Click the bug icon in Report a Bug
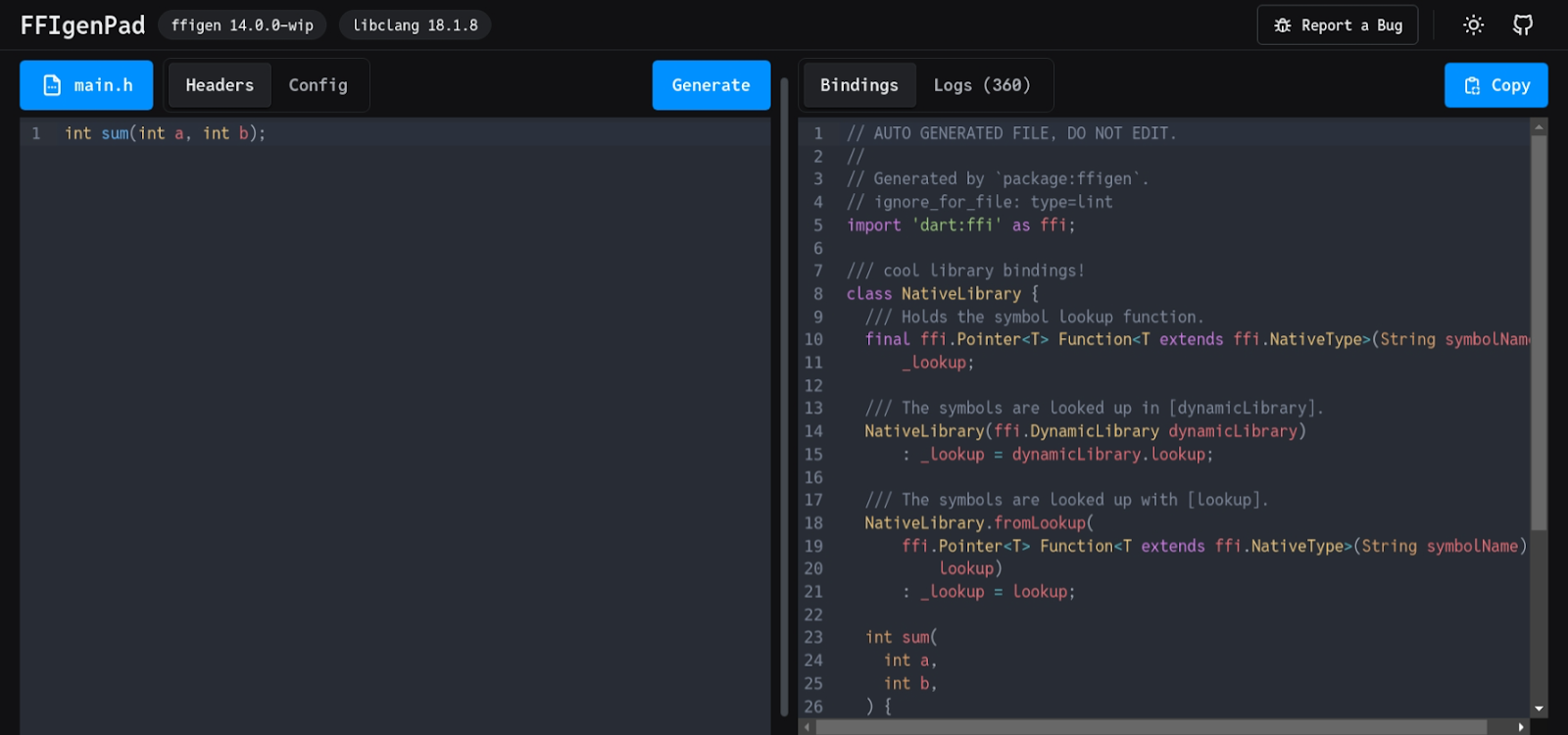The width and height of the screenshot is (1568, 735). (1282, 25)
